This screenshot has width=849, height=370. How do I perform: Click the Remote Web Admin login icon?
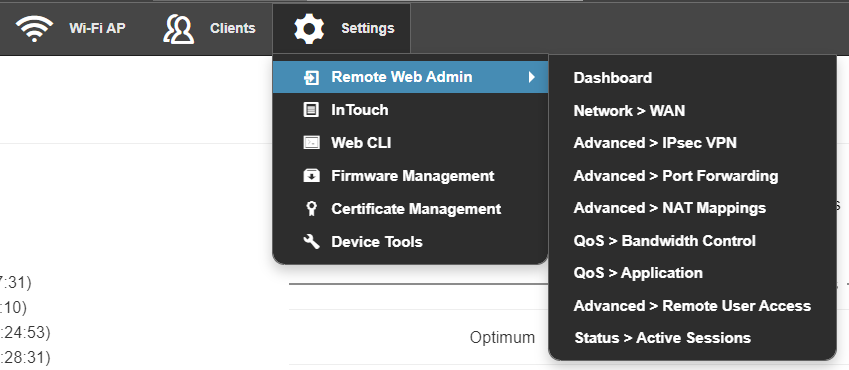click(x=311, y=77)
